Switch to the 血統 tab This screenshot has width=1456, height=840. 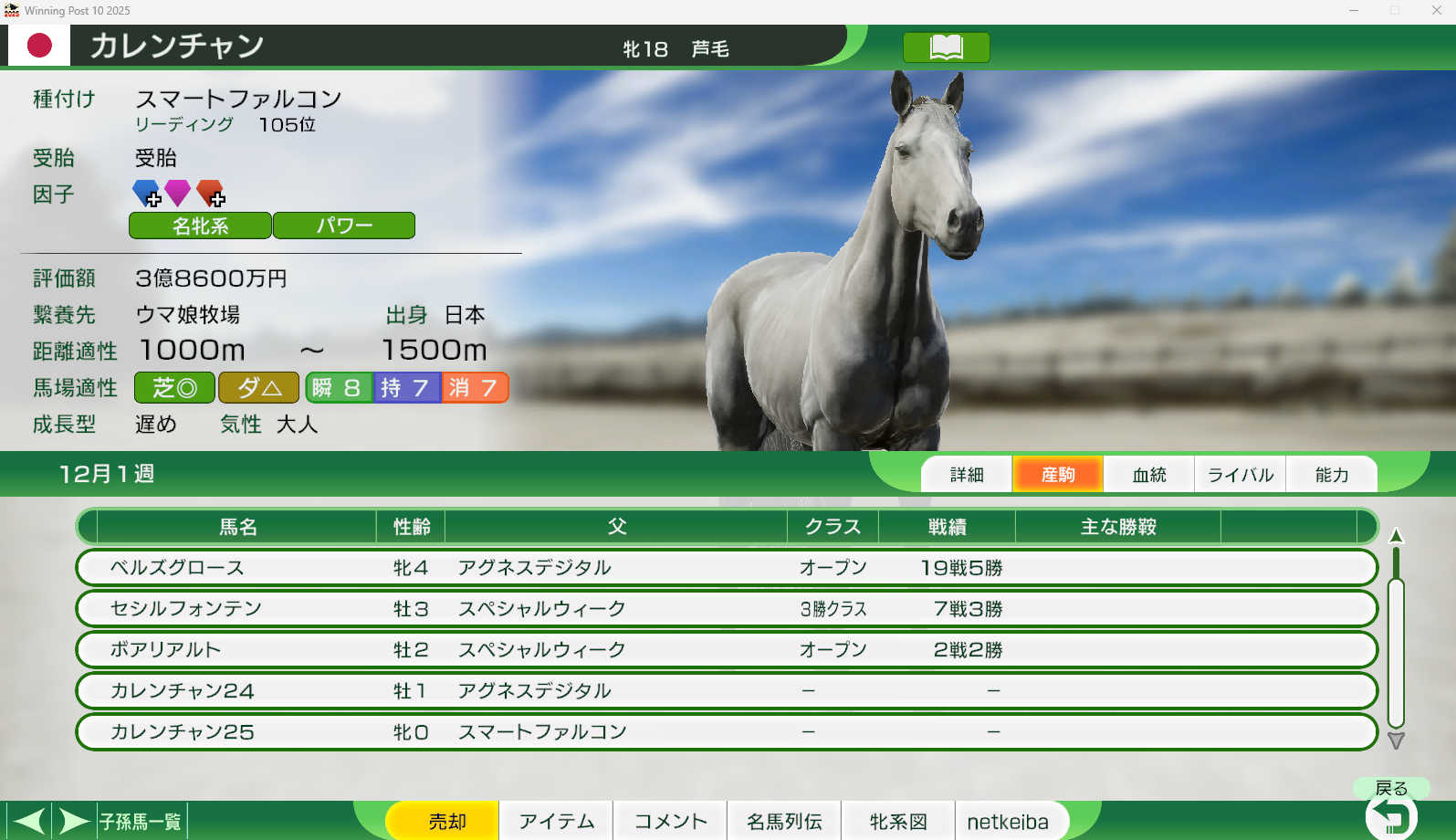pyautogui.click(x=1149, y=475)
